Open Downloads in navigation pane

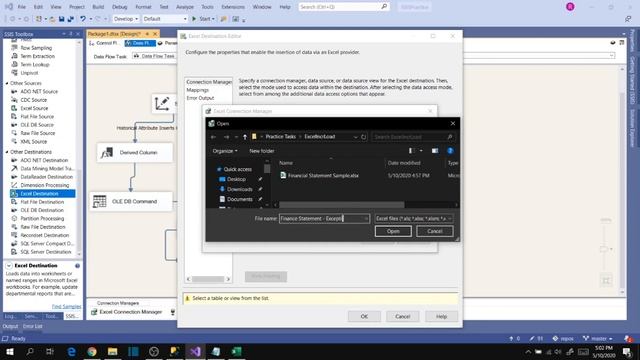pos(239,189)
